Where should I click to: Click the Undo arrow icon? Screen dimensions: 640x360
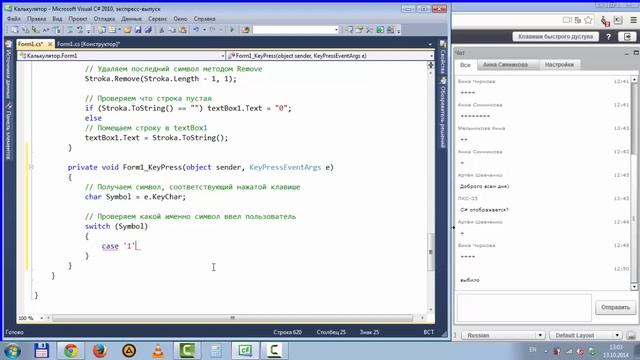(x=196, y=30)
